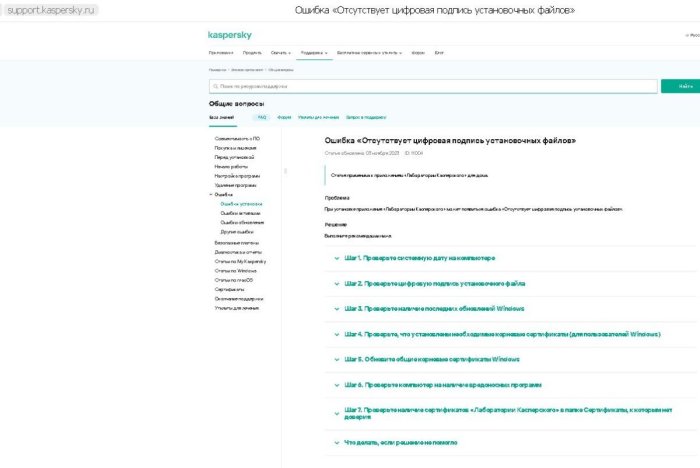700x468 pixels.
Task: Open the Продлить navigation link
Action: coord(252,53)
